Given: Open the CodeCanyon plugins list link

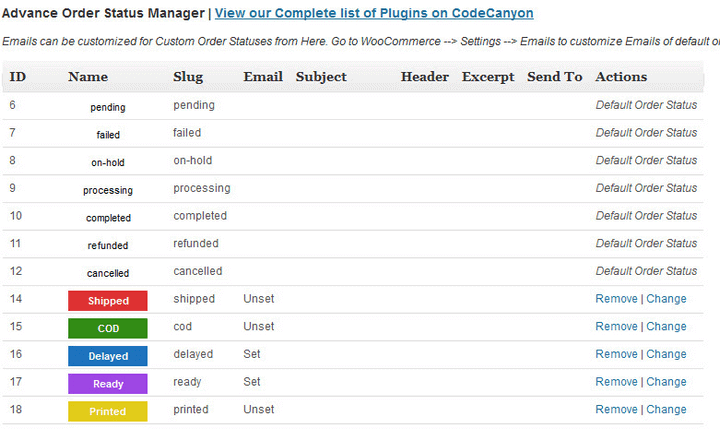Looking at the screenshot, I should [374, 13].
